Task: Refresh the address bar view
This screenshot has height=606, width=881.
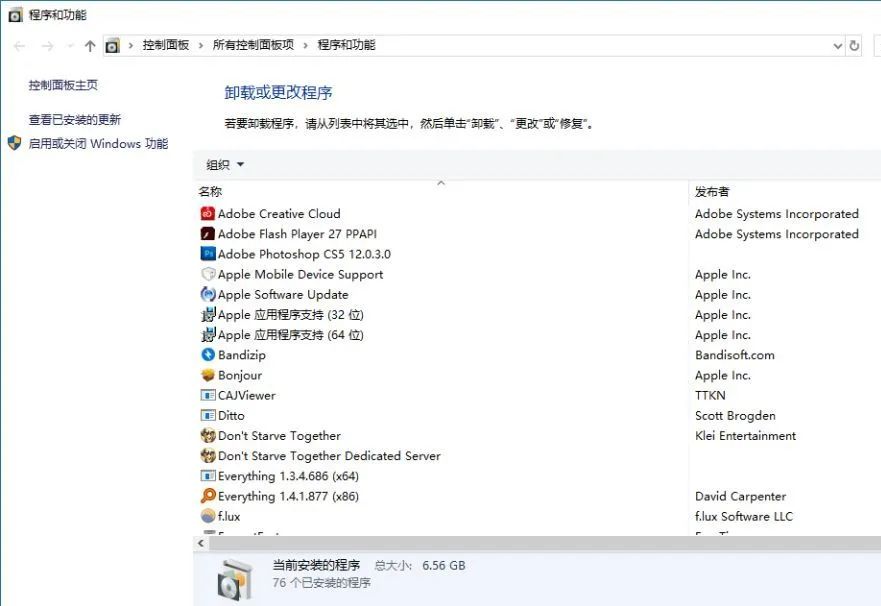Action: 854,46
